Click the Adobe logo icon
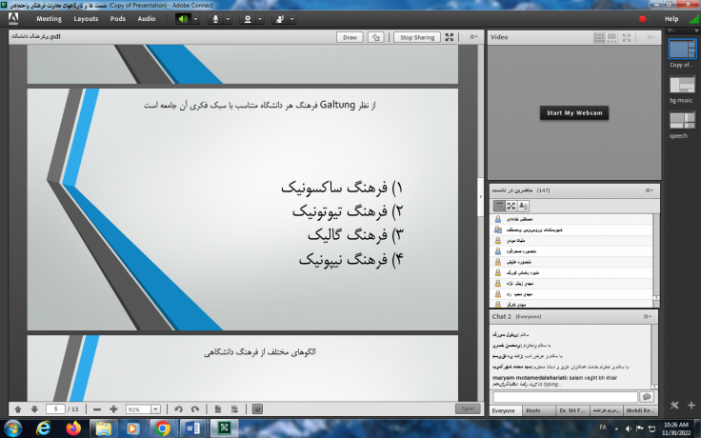This screenshot has width=701, height=438. point(13,18)
